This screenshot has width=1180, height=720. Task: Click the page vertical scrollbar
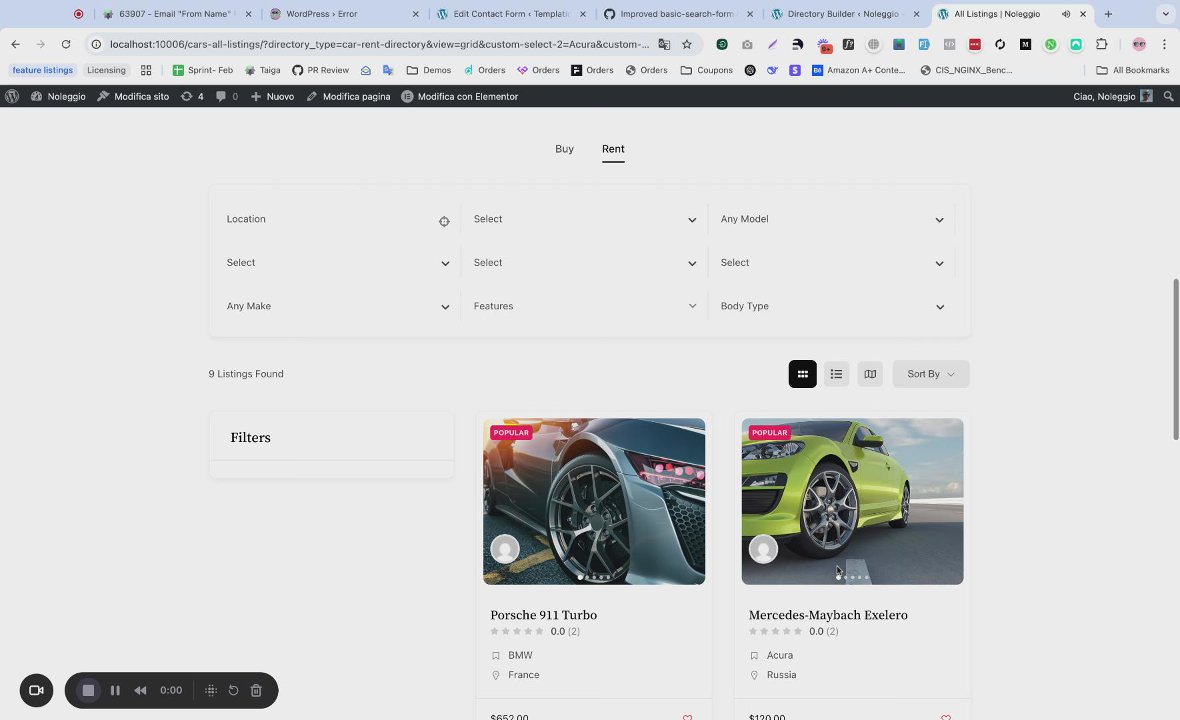click(1175, 359)
